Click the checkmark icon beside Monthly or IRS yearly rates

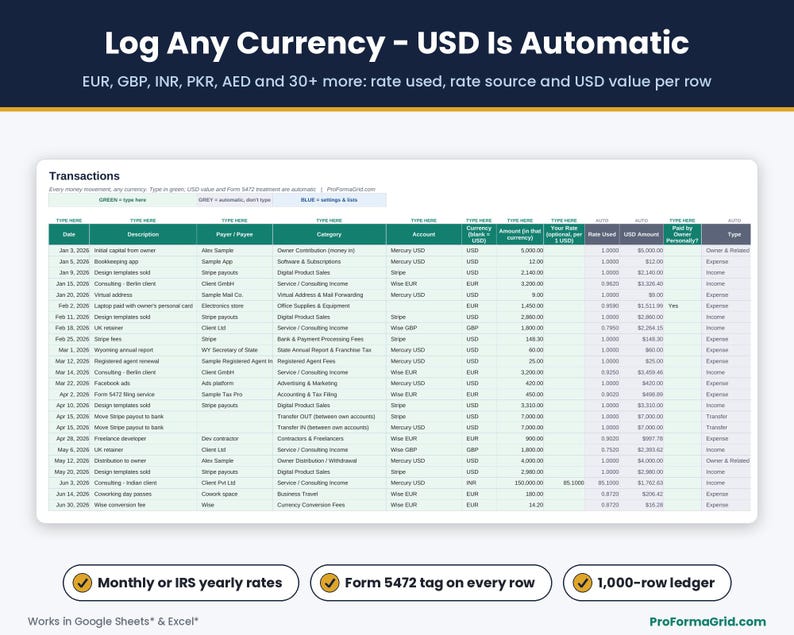(x=82, y=583)
